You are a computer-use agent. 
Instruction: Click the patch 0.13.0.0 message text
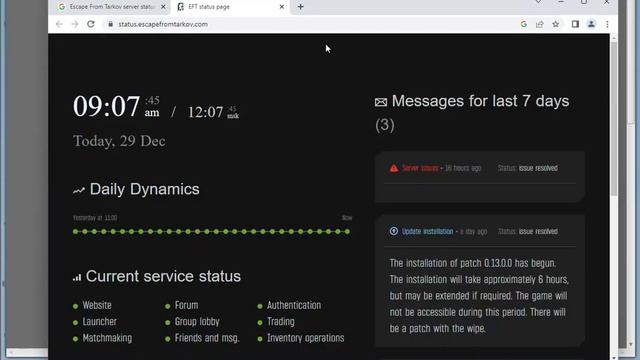point(479,296)
